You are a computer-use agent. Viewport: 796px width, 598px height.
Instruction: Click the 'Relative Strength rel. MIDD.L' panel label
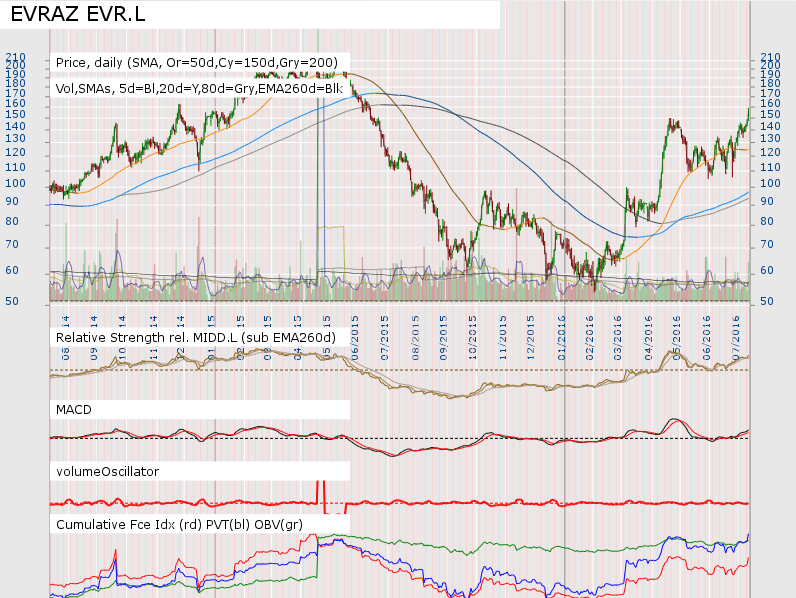pyautogui.click(x=195, y=338)
